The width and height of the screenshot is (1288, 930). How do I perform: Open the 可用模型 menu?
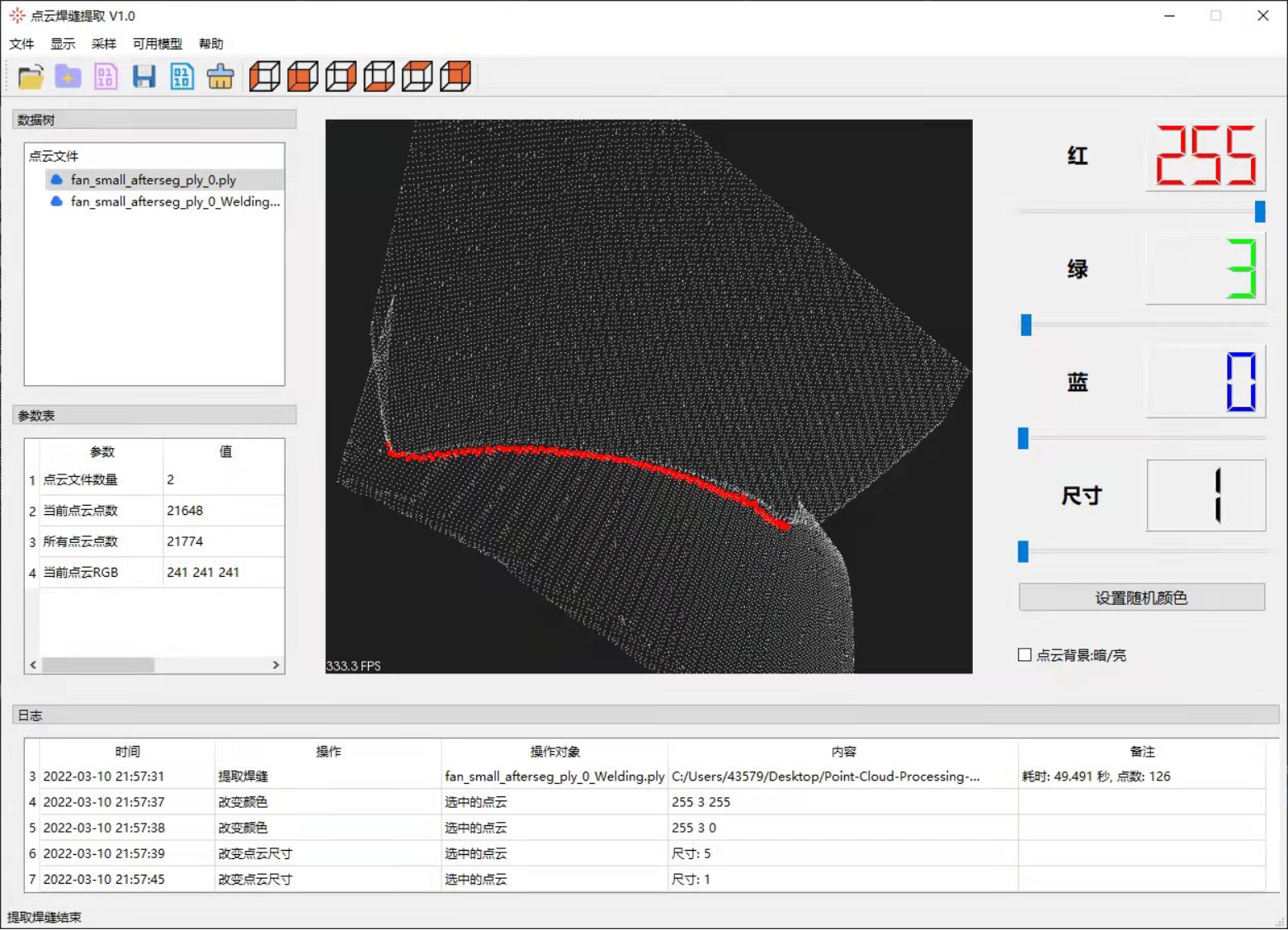[x=157, y=44]
